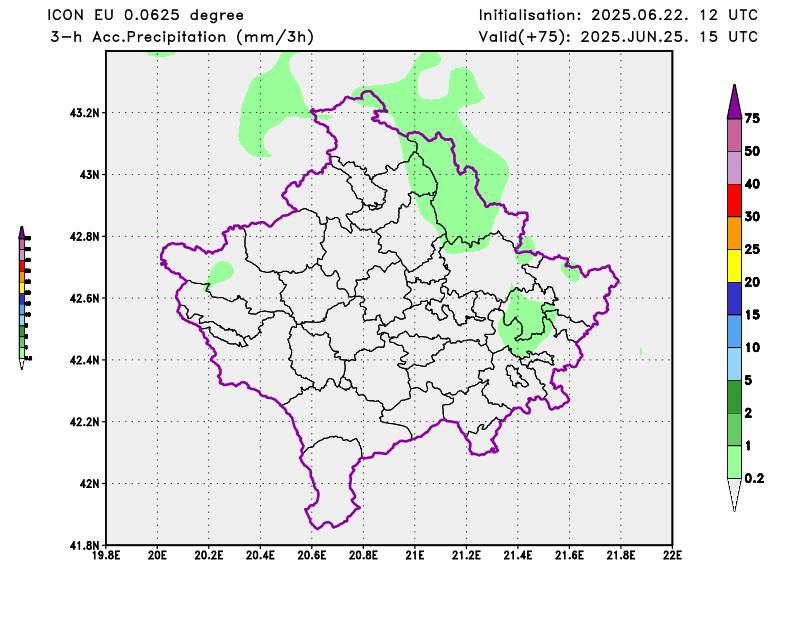Viewport: 800px width, 618px height.
Task: Click the 'ICON EU 0.0625 degree' title
Action: coord(145,15)
